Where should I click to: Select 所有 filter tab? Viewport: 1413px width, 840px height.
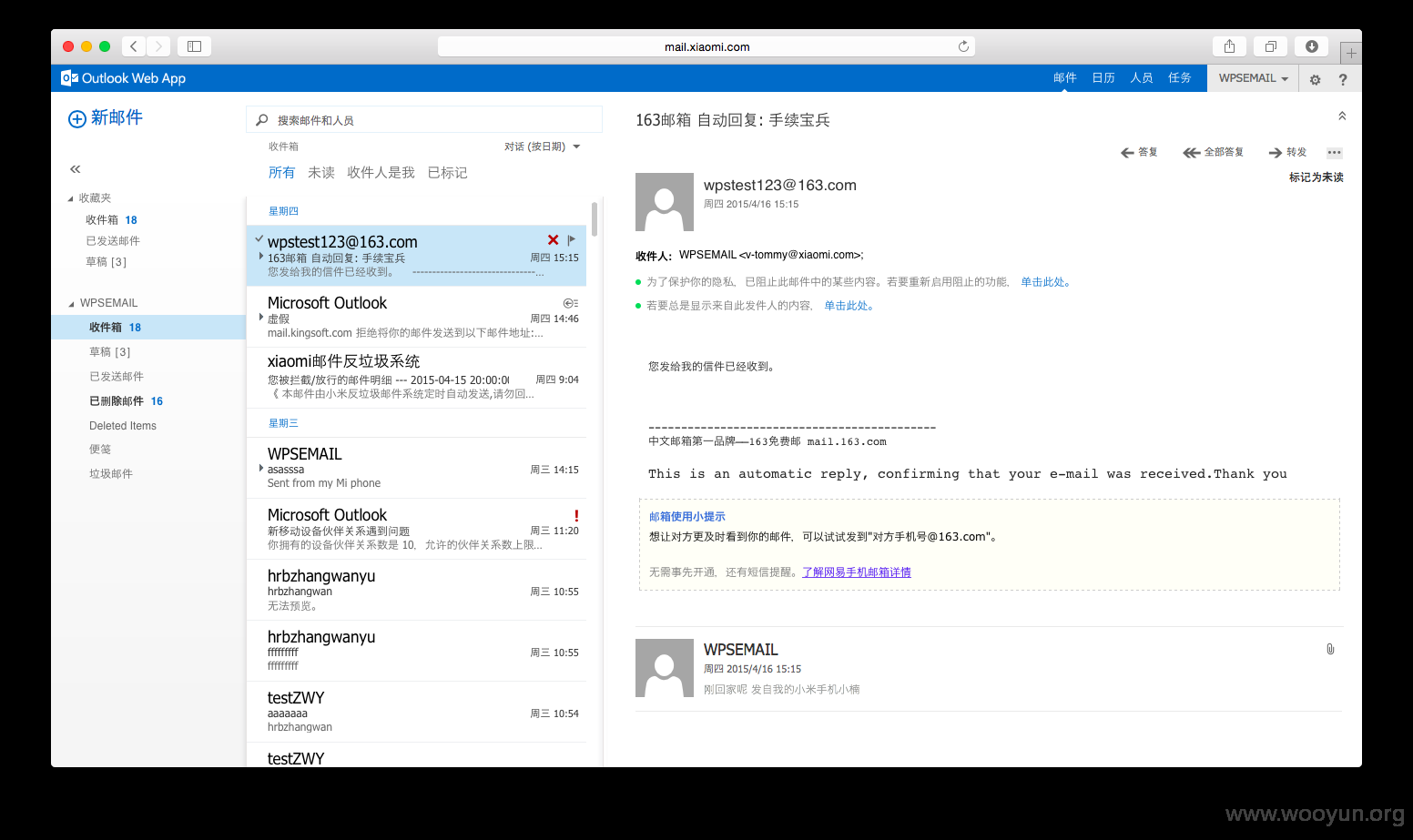tap(281, 173)
